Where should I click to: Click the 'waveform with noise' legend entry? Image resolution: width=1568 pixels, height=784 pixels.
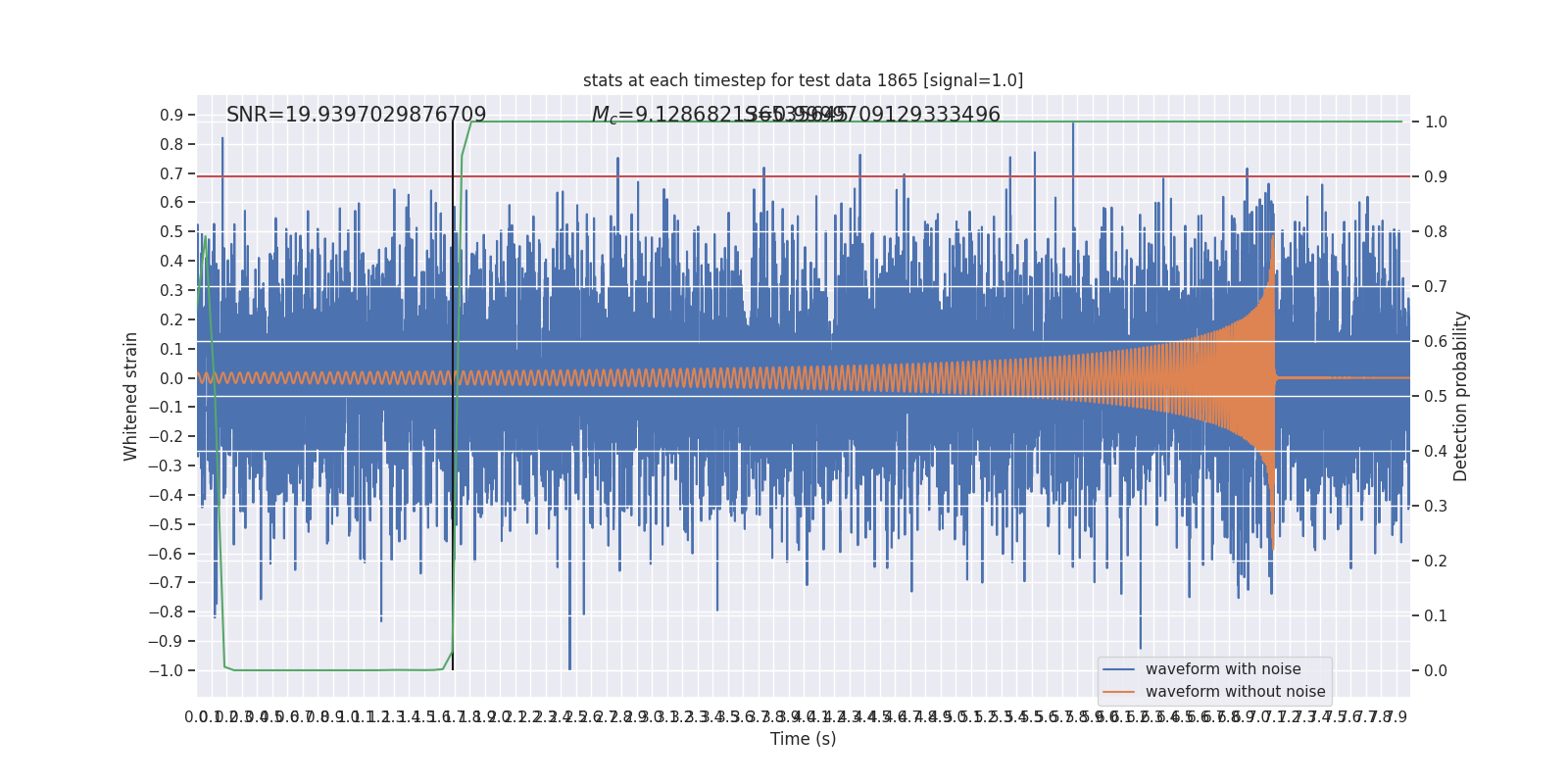pos(1223,669)
